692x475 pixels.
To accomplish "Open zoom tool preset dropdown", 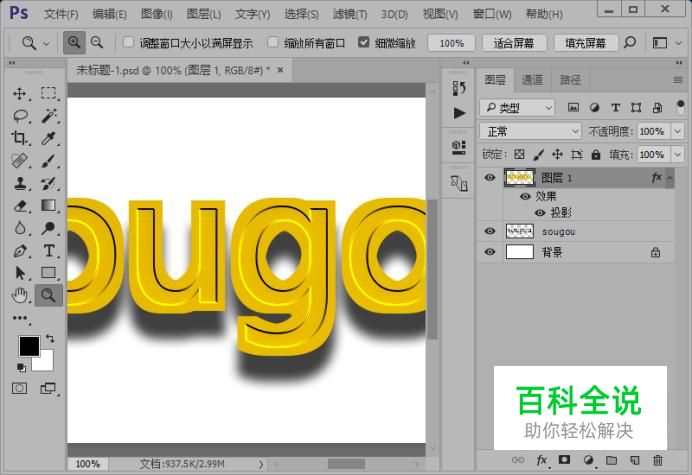I will (x=46, y=43).
